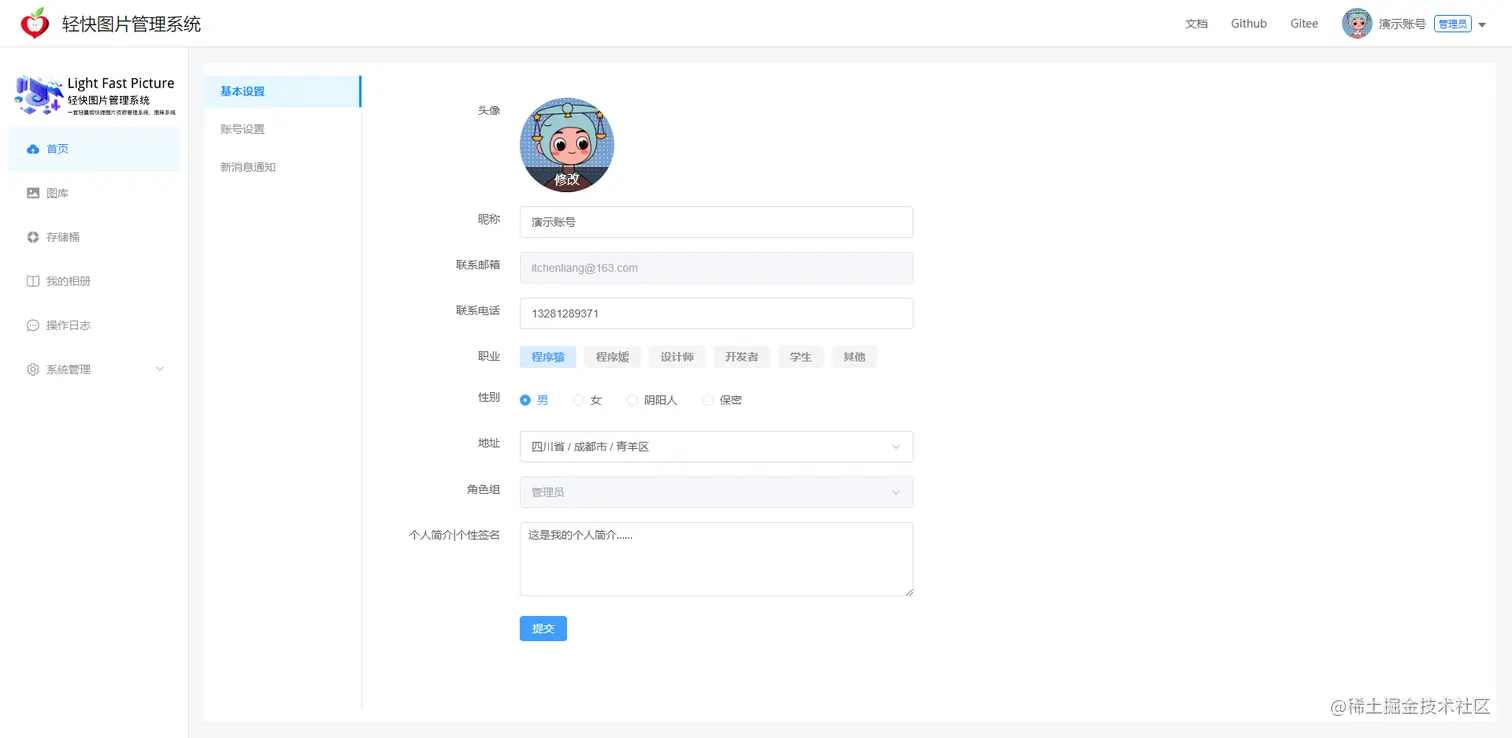Open 我的相册 menu item

94,281
